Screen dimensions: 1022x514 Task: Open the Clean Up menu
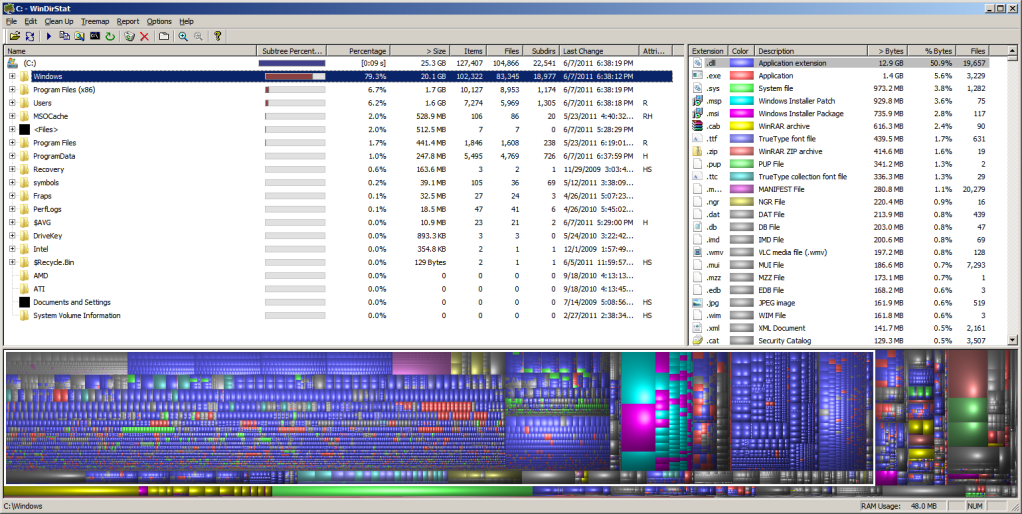(x=59, y=21)
